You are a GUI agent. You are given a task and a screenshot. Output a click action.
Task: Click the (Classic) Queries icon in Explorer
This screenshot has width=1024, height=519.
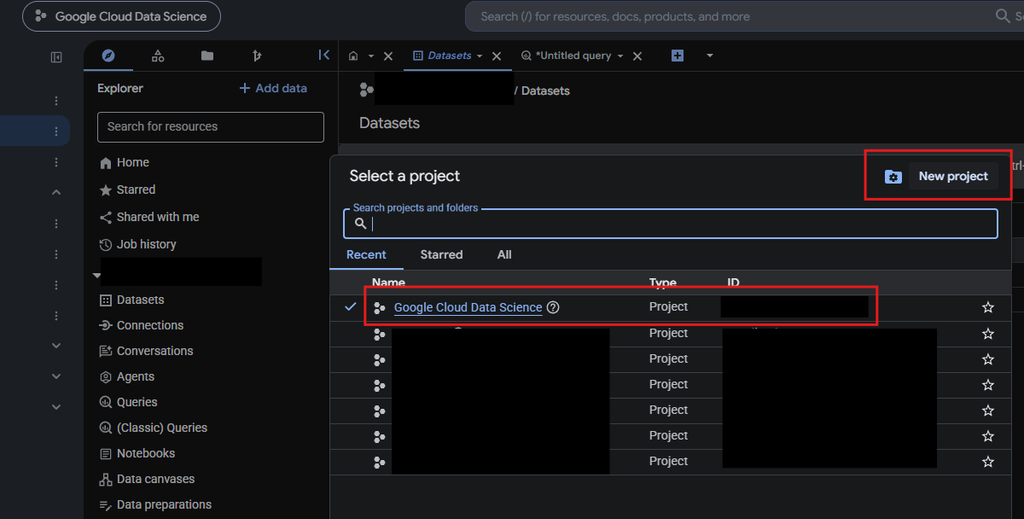(105, 428)
